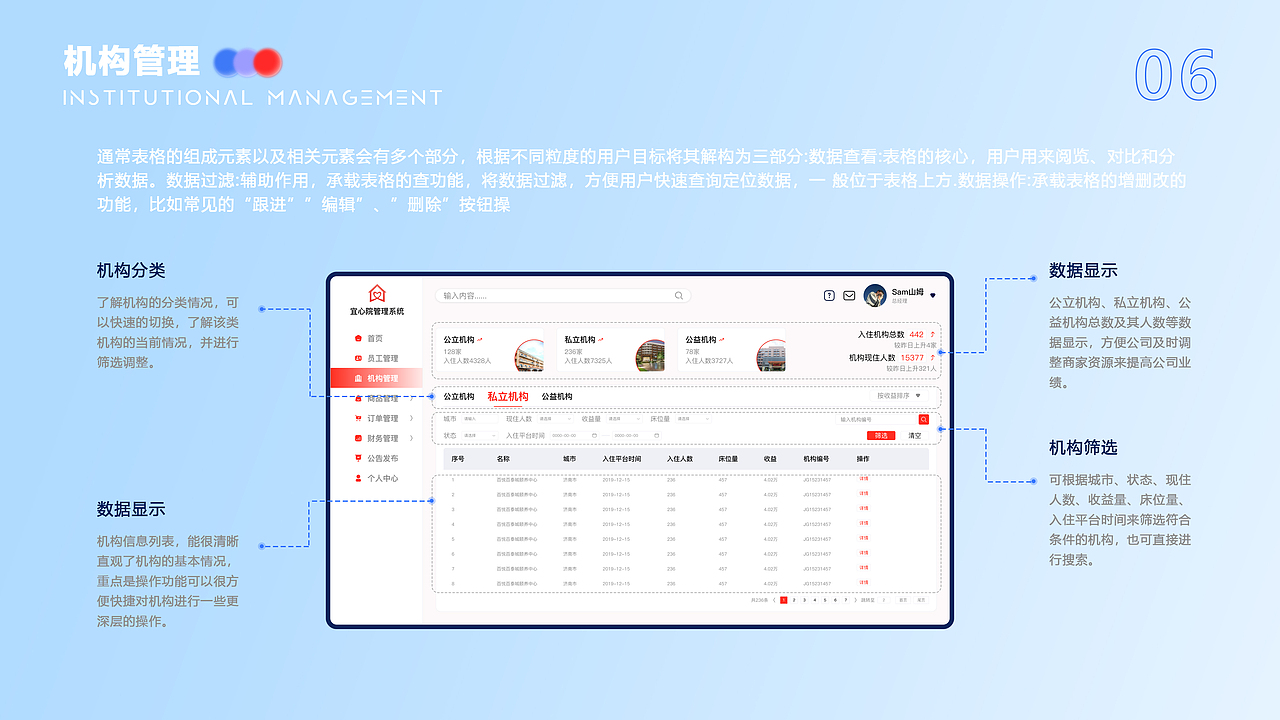Image resolution: width=1280 pixels, height=720 pixels.
Task: Switch to the 公益机构 tab
Action: (557, 397)
